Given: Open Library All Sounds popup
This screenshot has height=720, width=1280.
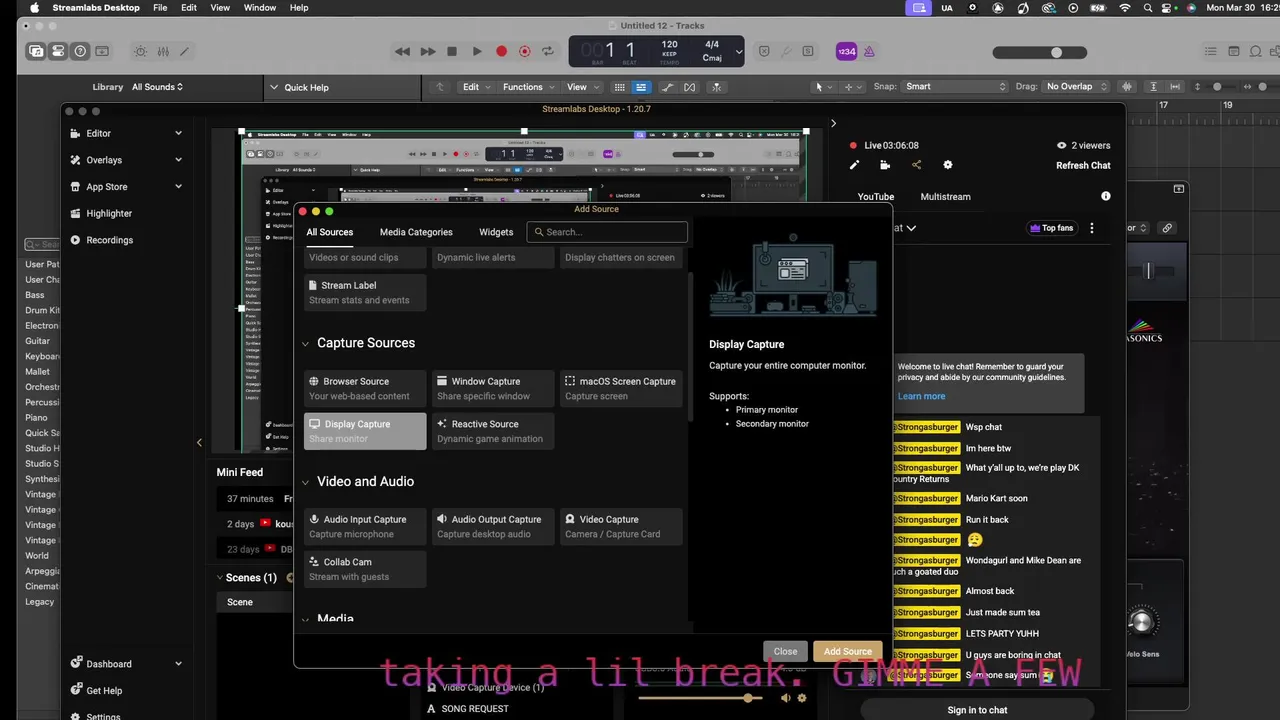Looking at the screenshot, I should point(157,87).
